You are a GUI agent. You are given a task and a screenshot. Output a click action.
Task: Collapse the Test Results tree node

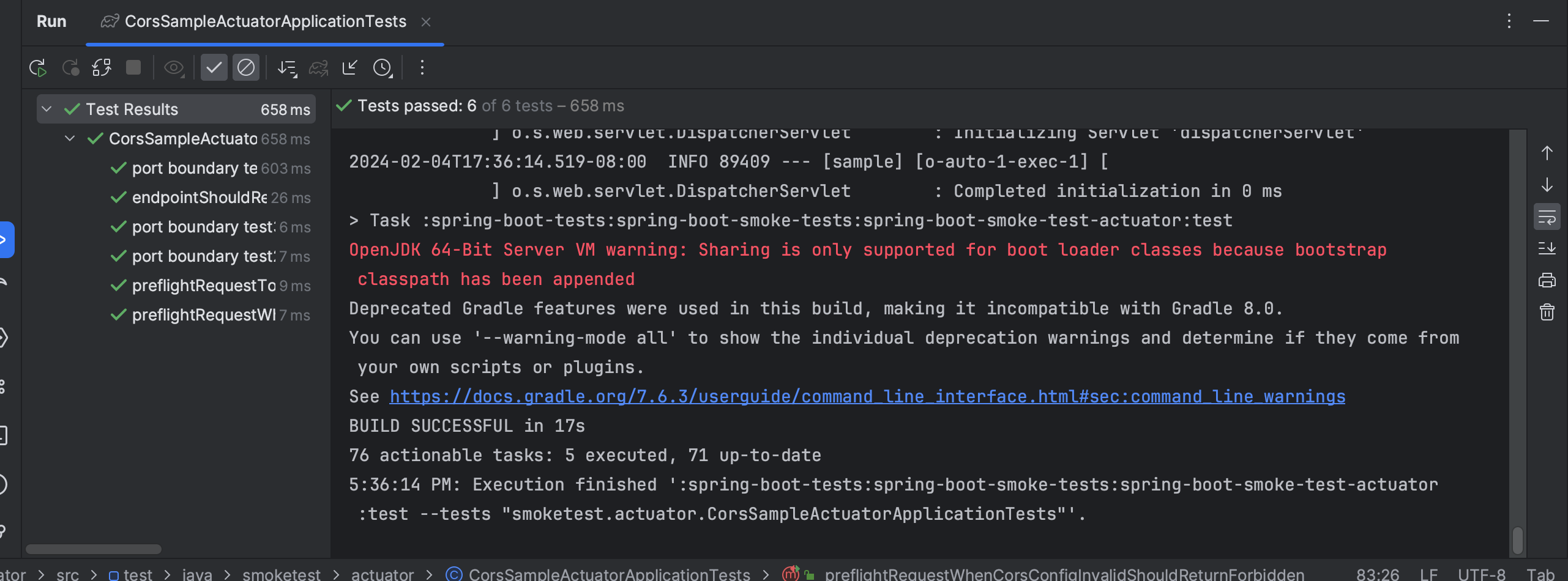pyautogui.click(x=47, y=109)
